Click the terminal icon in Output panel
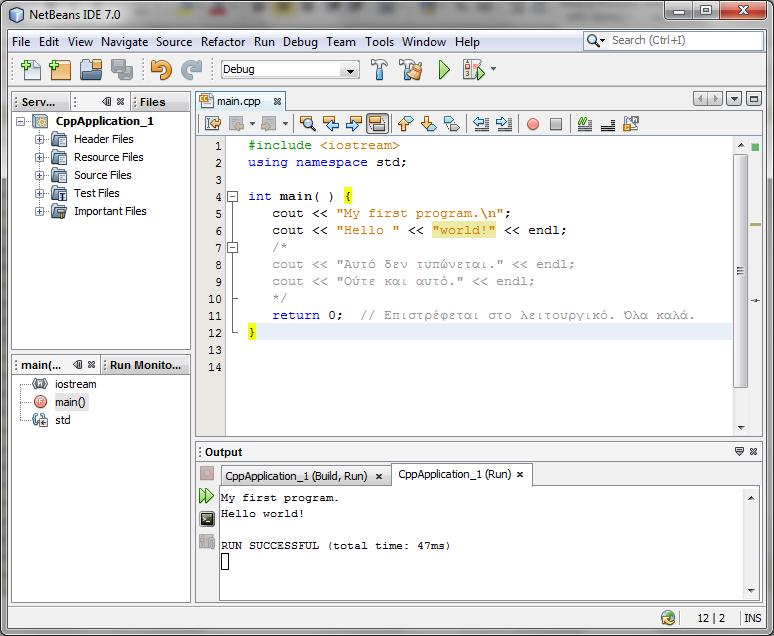Image resolution: width=774 pixels, height=636 pixels. pyautogui.click(x=207, y=519)
